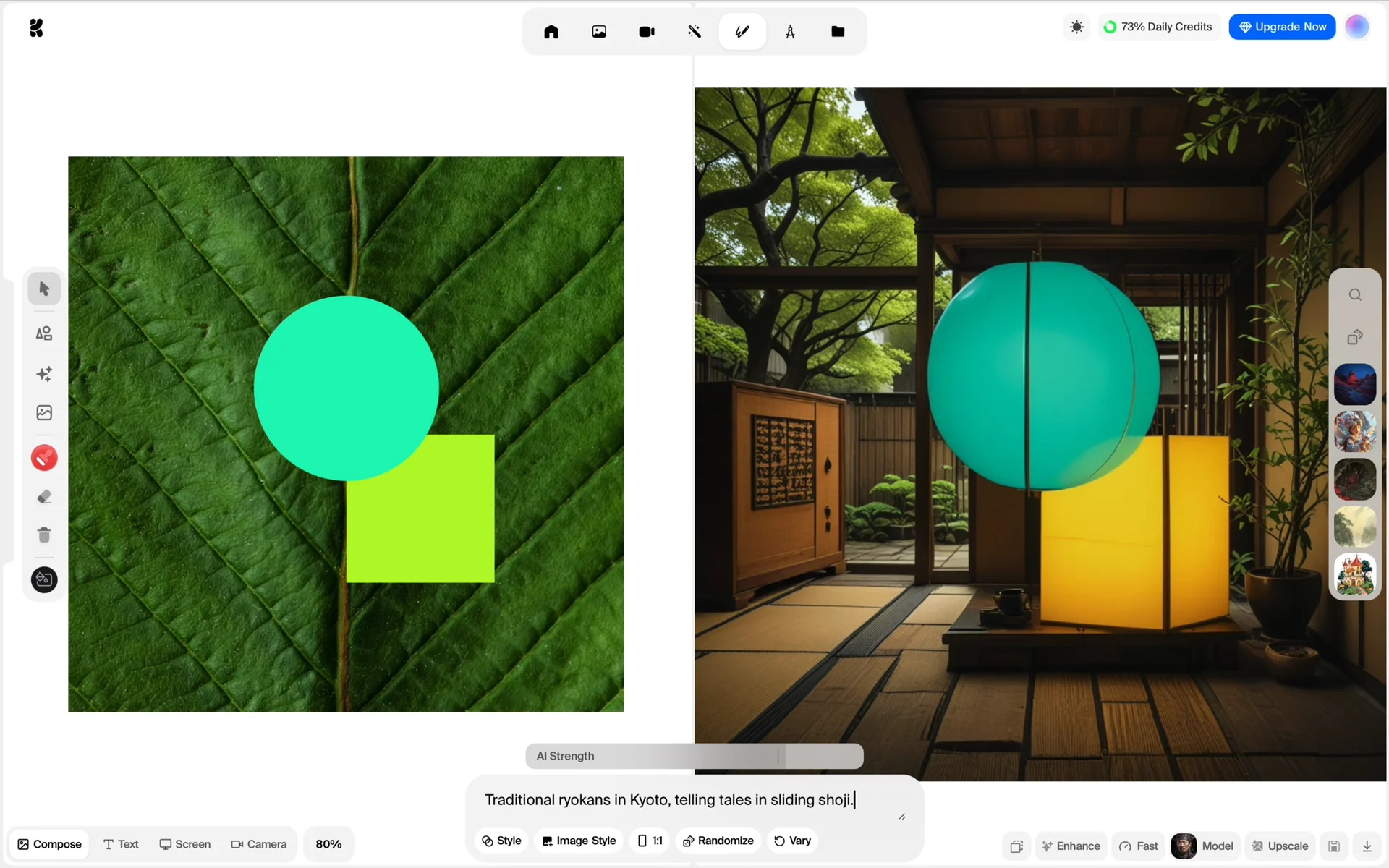Toggle the Enhance option
The image size is (1389, 868).
[x=1071, y=846]
